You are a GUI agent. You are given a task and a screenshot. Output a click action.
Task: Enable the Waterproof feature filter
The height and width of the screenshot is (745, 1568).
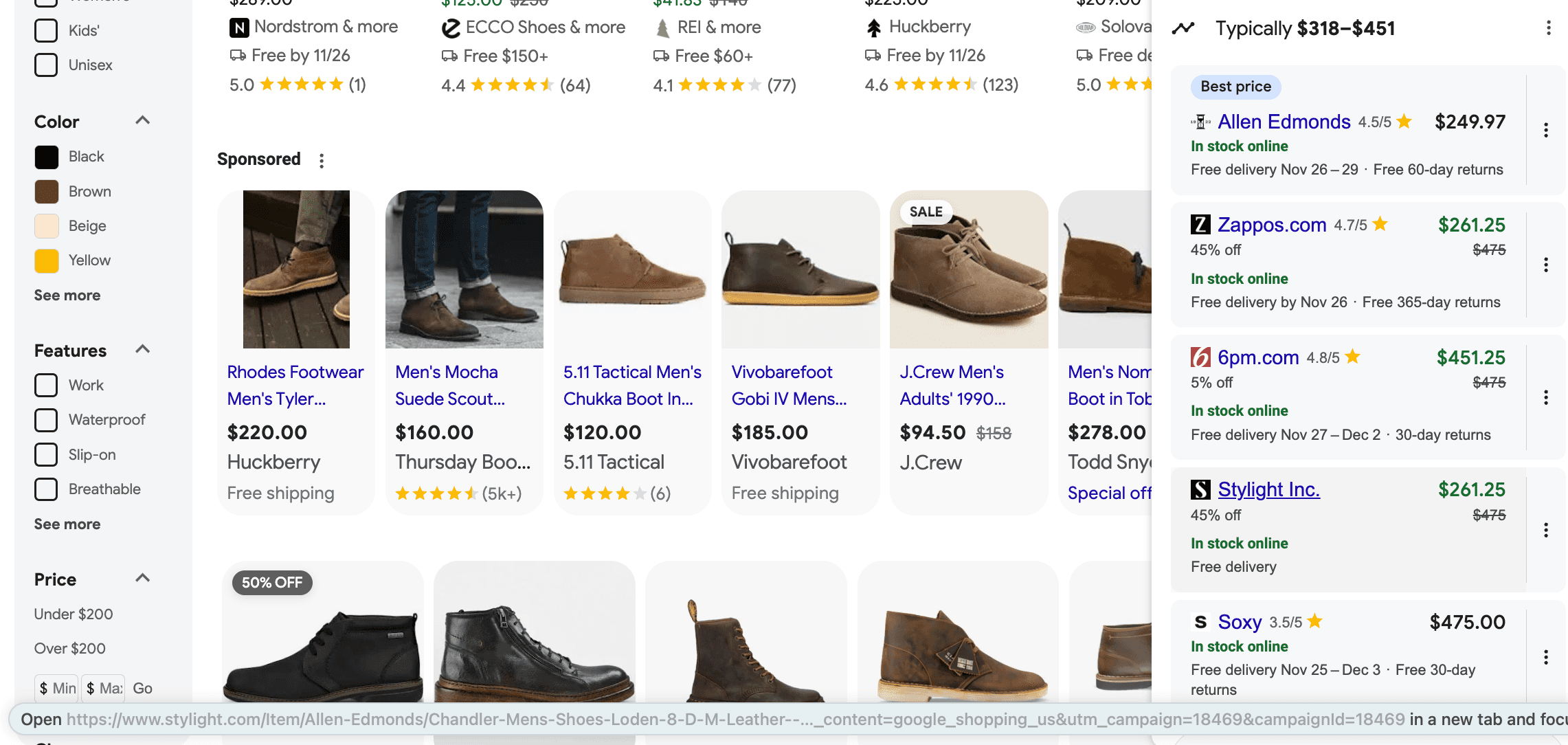click(x=45, y=419)
